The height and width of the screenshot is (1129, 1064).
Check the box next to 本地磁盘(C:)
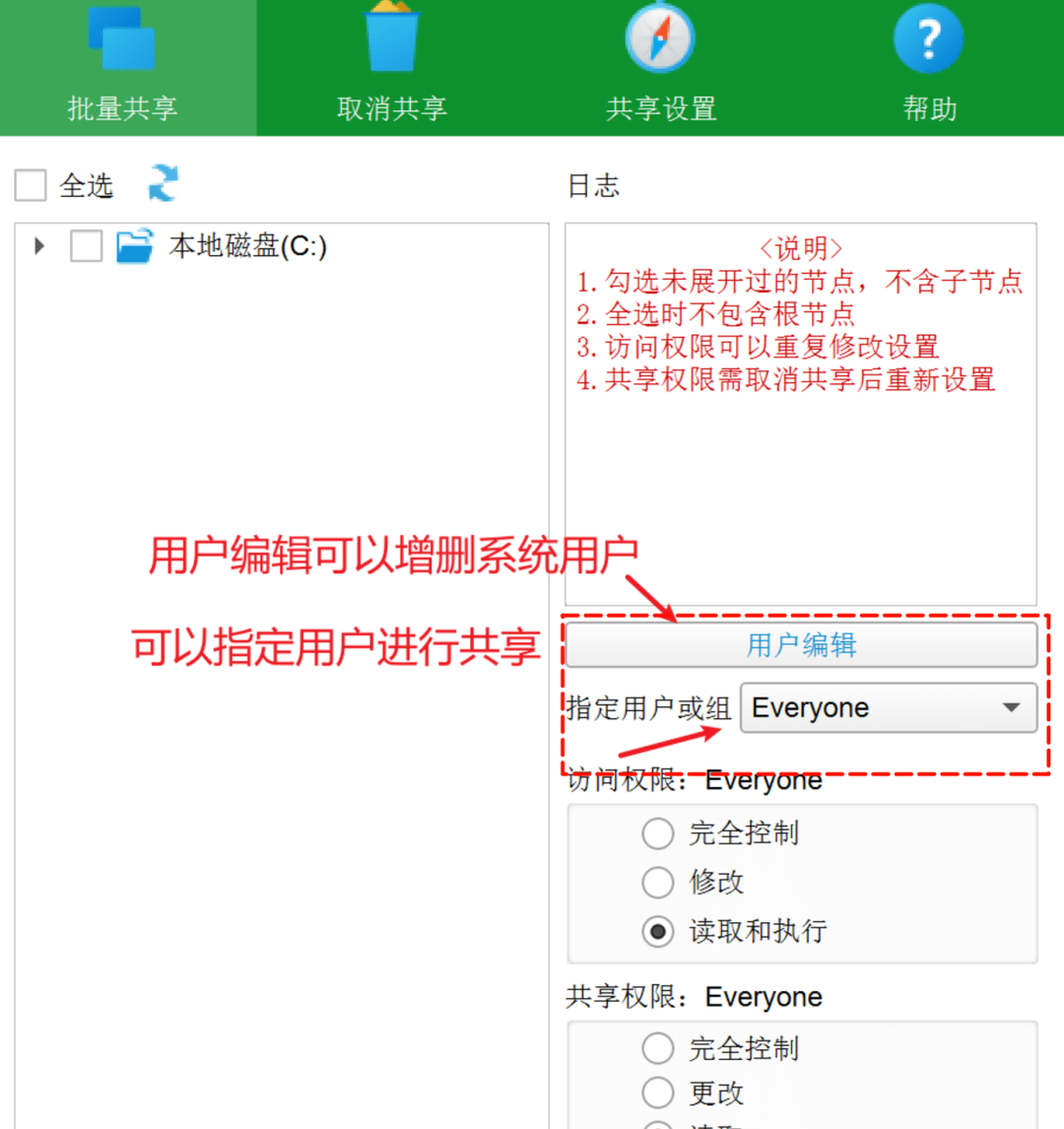(x=86, y=246)
